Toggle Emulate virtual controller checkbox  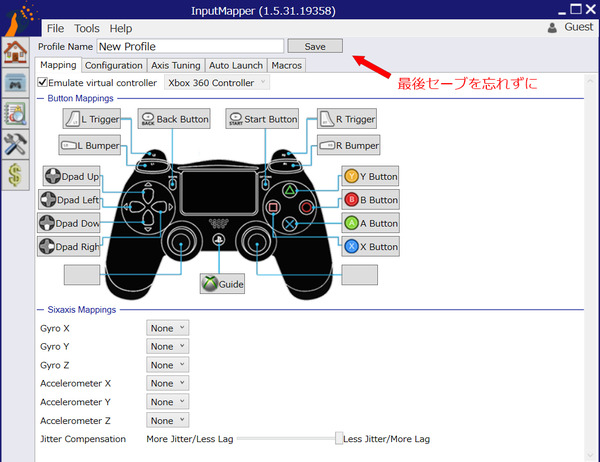click(x=43, y=82)
